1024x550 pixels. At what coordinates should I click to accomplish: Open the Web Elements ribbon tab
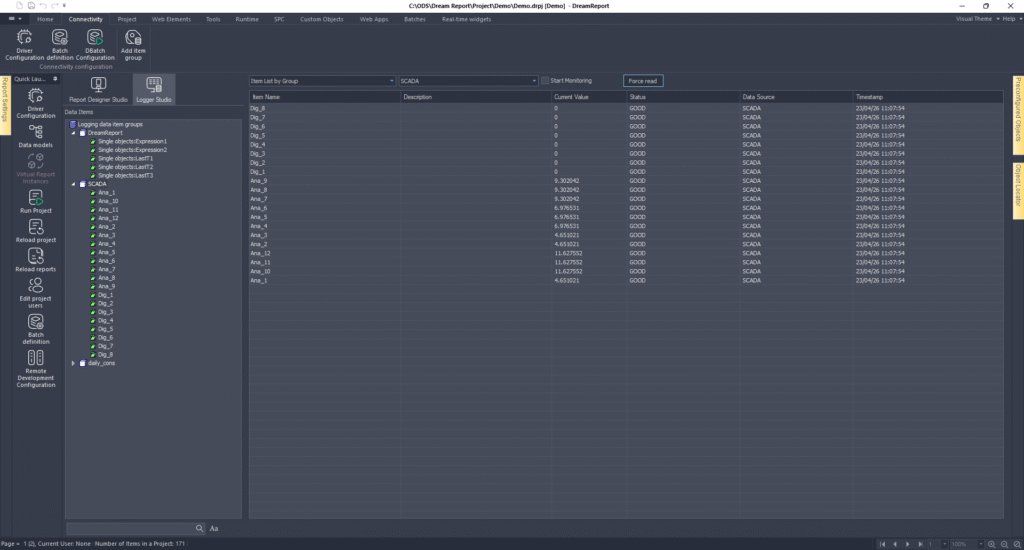(171, 19)
